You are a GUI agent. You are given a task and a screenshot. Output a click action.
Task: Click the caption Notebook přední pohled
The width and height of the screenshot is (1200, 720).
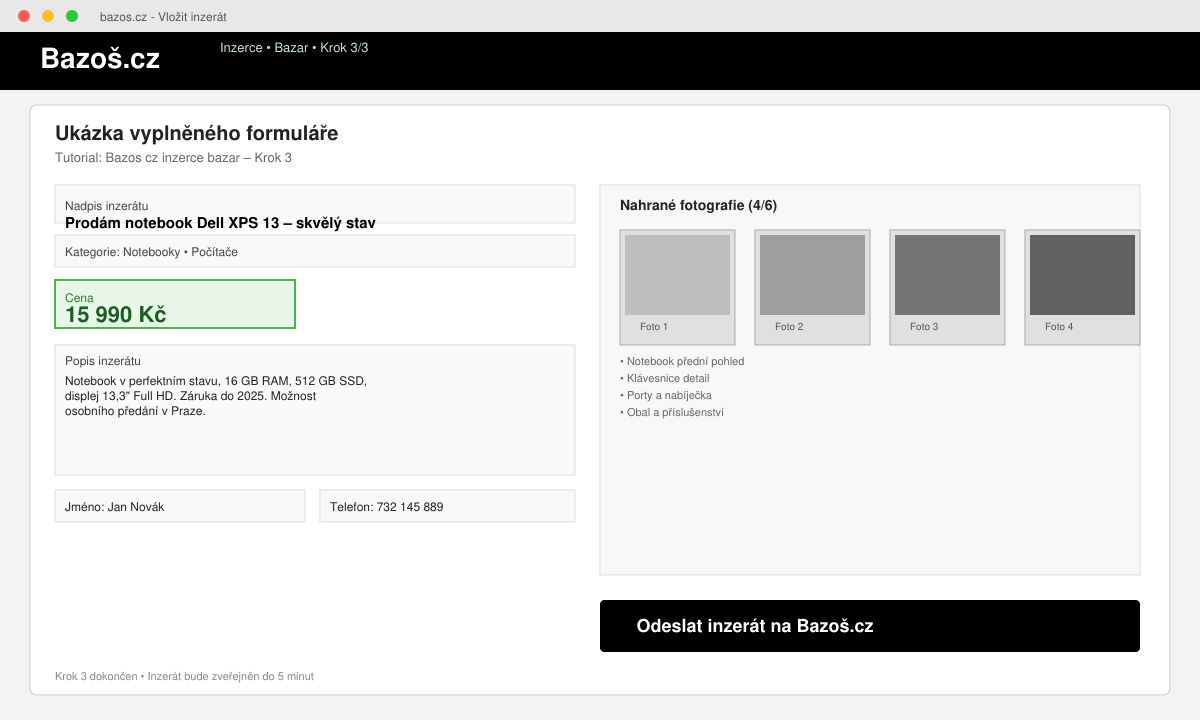coord(682,361)
